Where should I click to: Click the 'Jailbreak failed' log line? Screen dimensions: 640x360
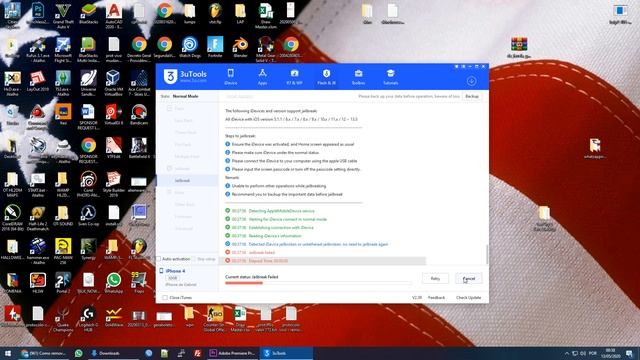(262, 252)
